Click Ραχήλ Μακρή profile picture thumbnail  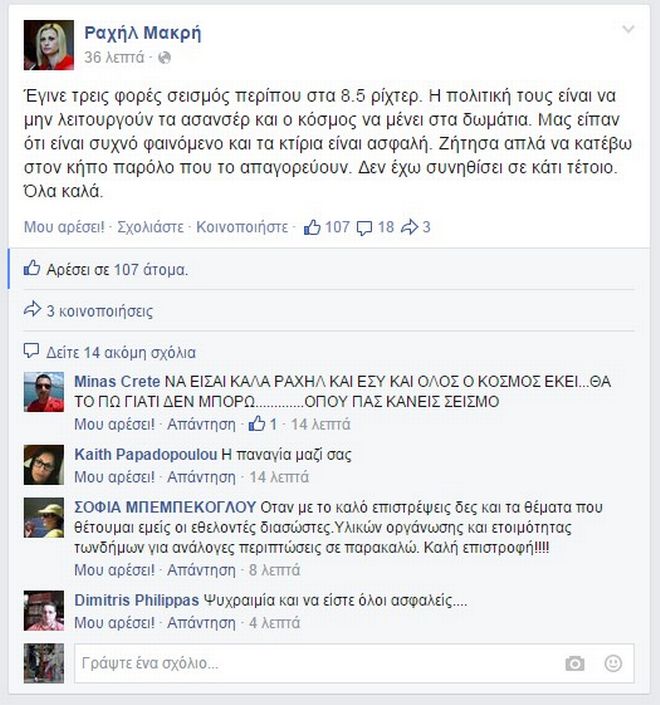[49, 45]
